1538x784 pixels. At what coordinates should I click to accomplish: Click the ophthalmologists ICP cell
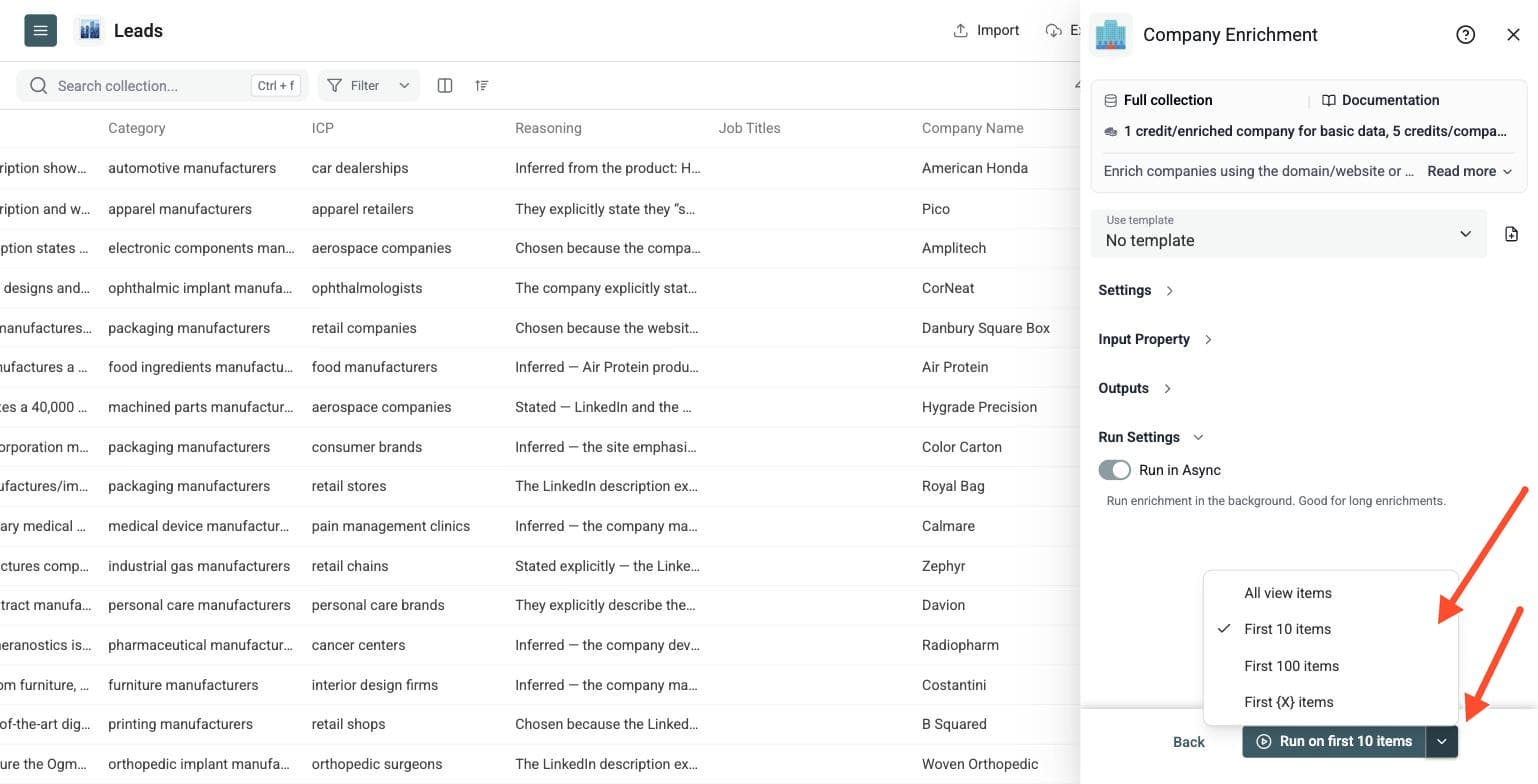(367, 288)
